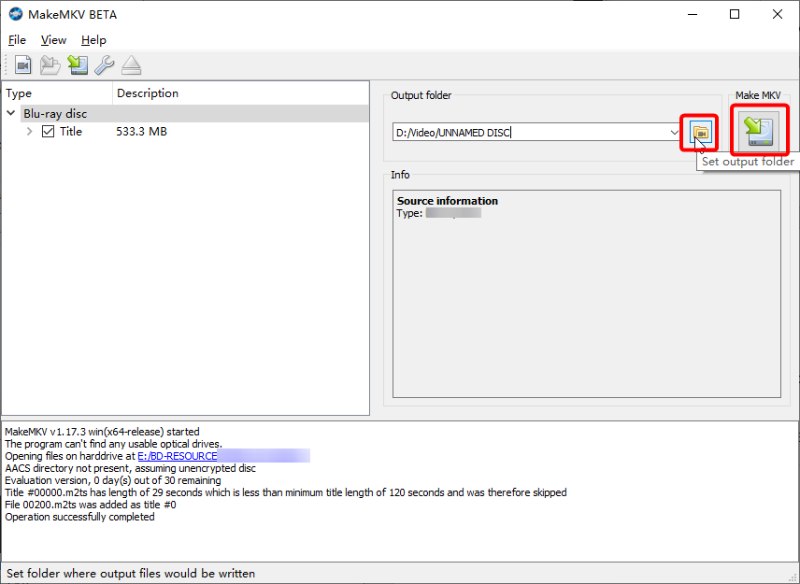Click the 'can't find any usable optical drives' line

113,444
